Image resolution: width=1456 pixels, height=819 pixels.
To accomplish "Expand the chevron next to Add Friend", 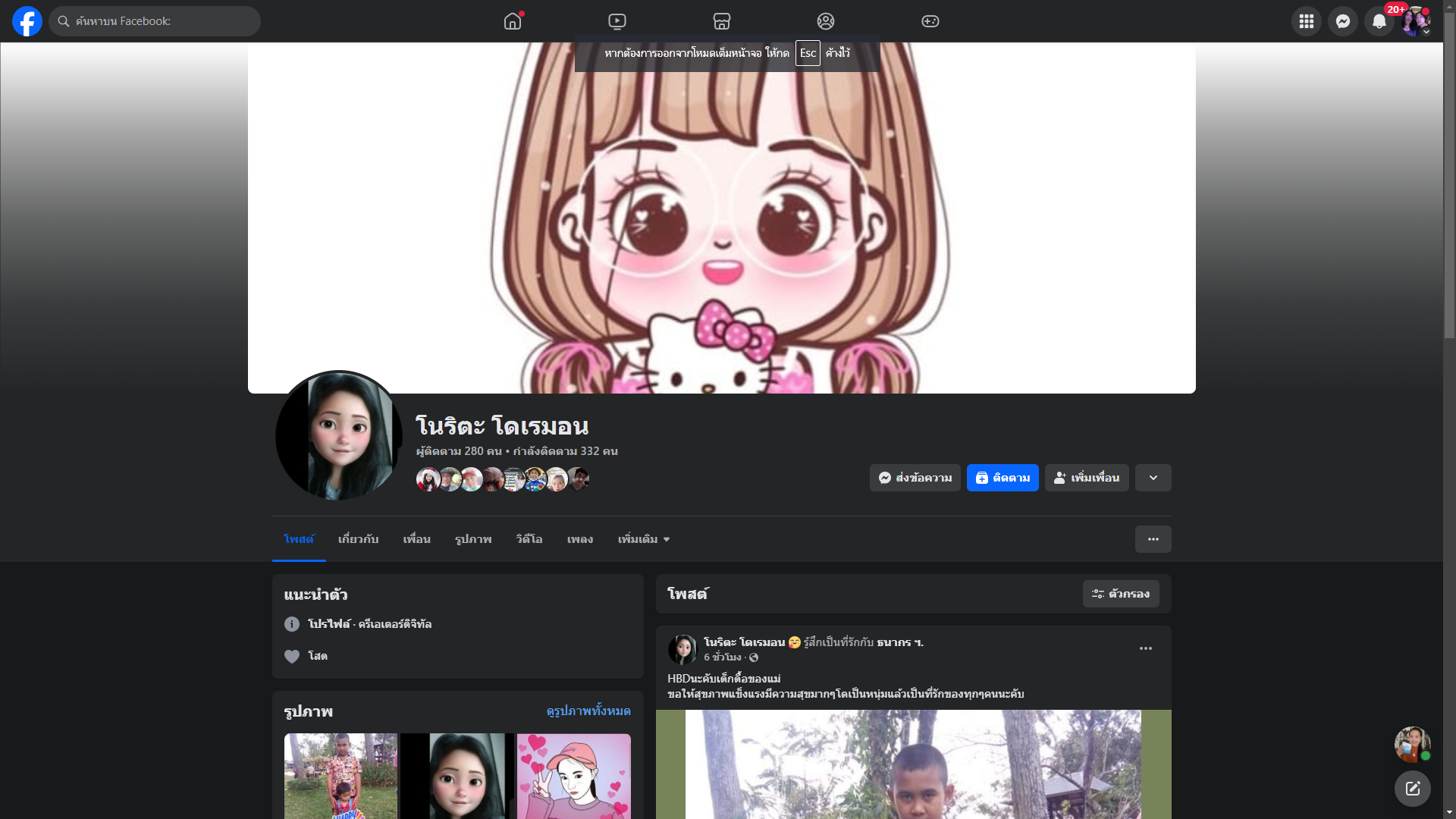I will click(x=1153, y=478).
